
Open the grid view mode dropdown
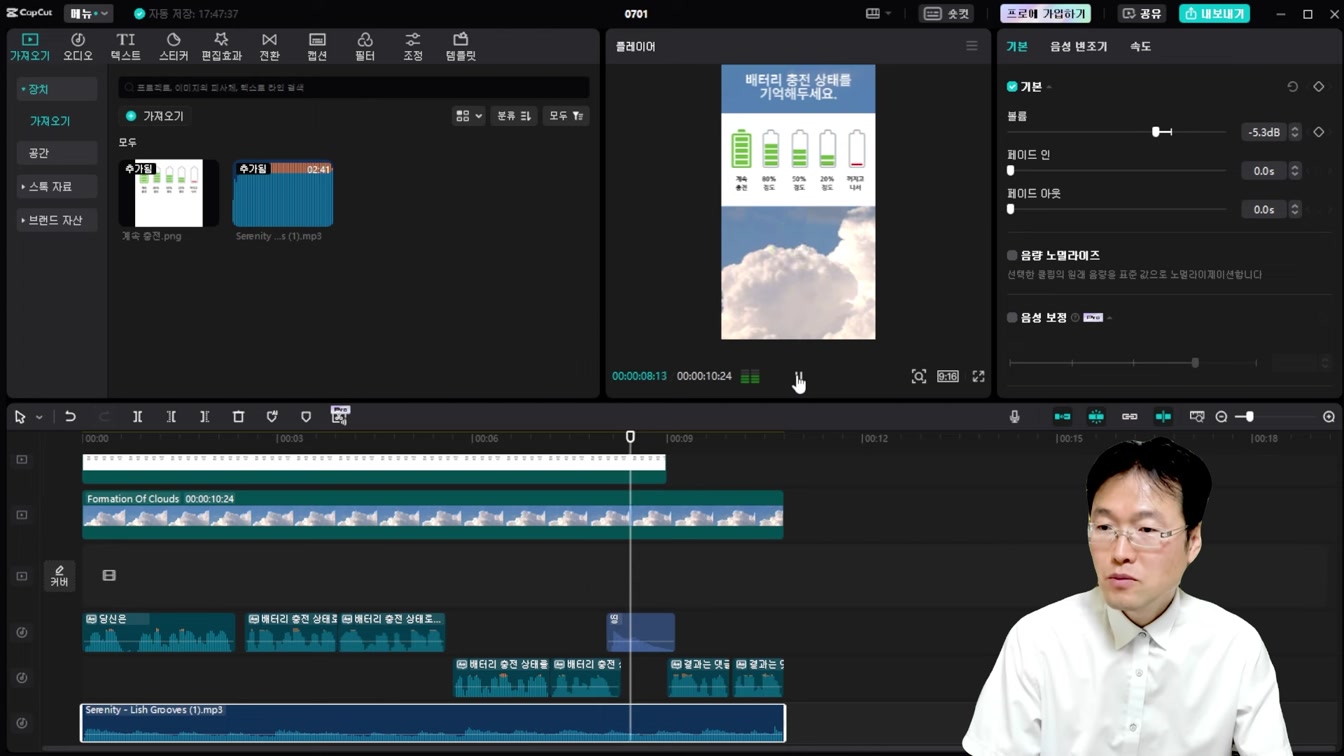coord(468,116)
